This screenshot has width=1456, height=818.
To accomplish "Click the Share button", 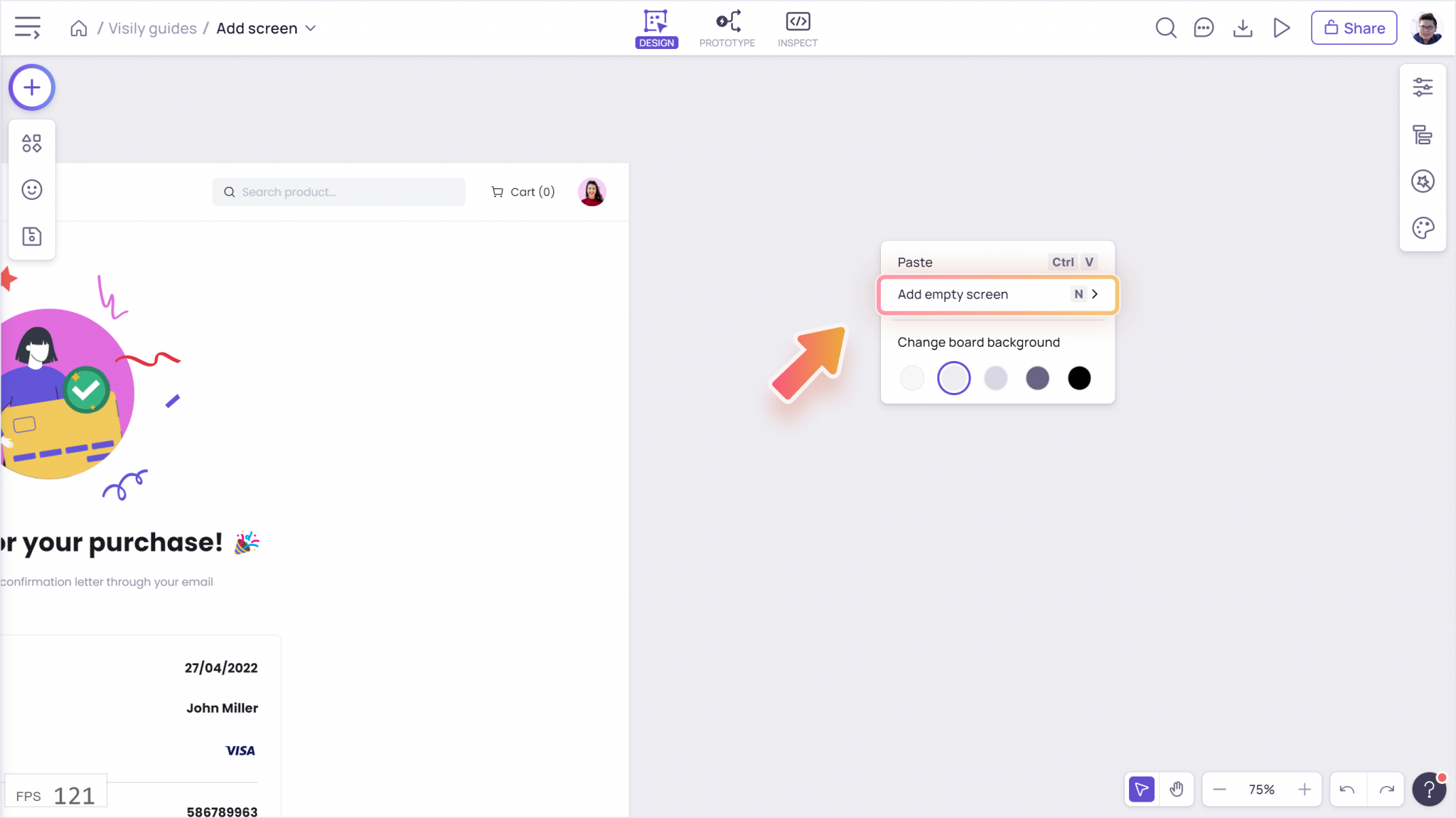I will click(x=1353, y=28).
